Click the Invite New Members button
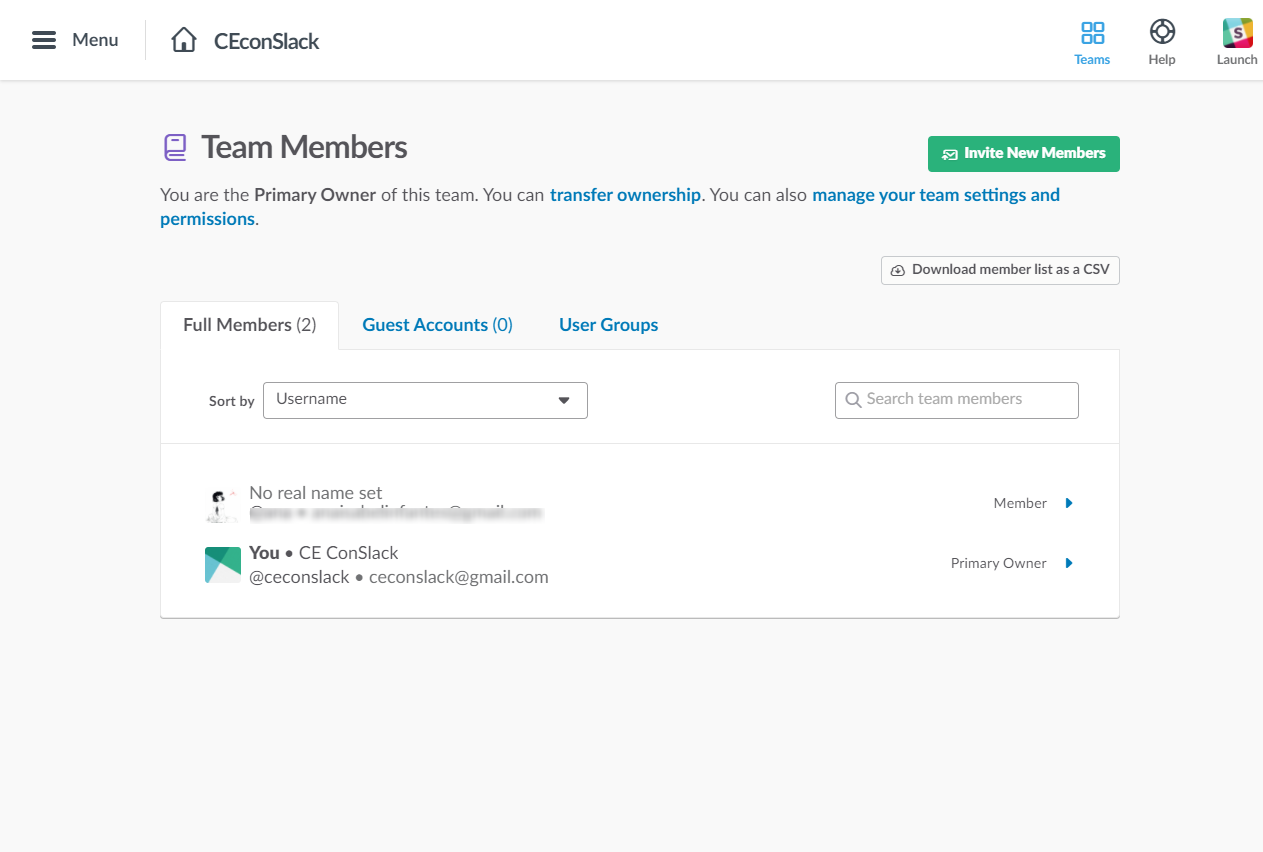This screenshot has height=852, width=1263. tap(1024, 154)
